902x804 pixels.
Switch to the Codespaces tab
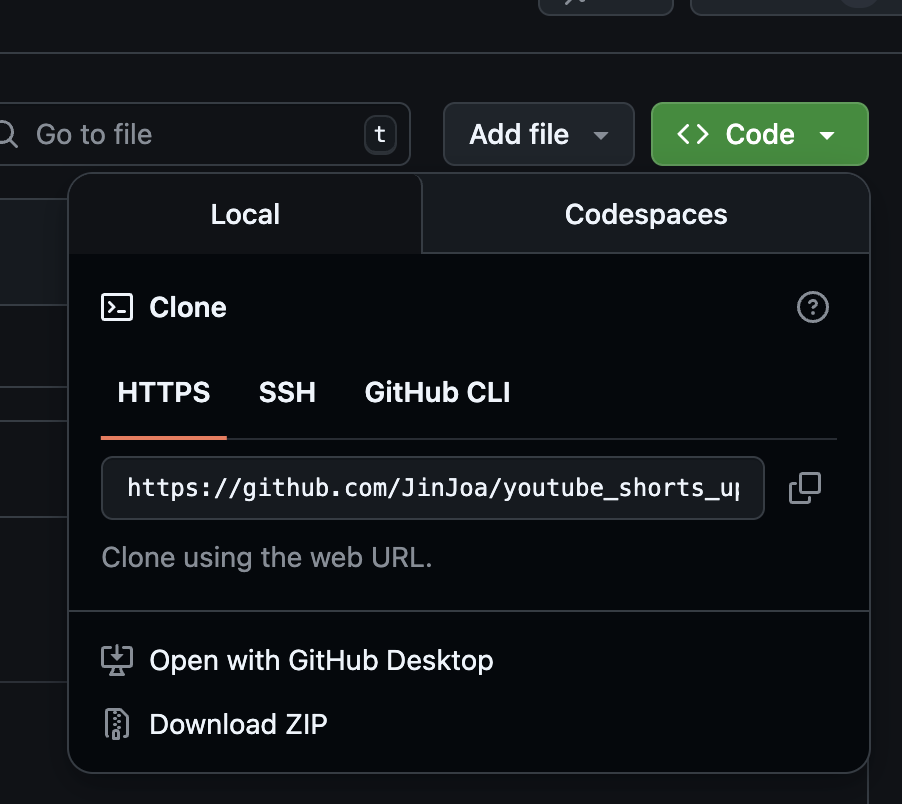[645, 214]
